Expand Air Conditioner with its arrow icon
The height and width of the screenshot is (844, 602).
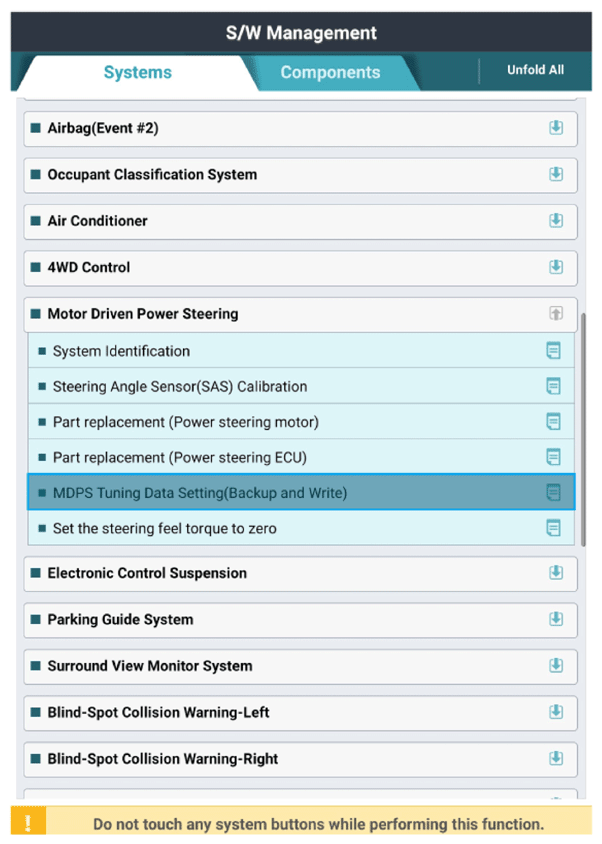tap(556, 221)
